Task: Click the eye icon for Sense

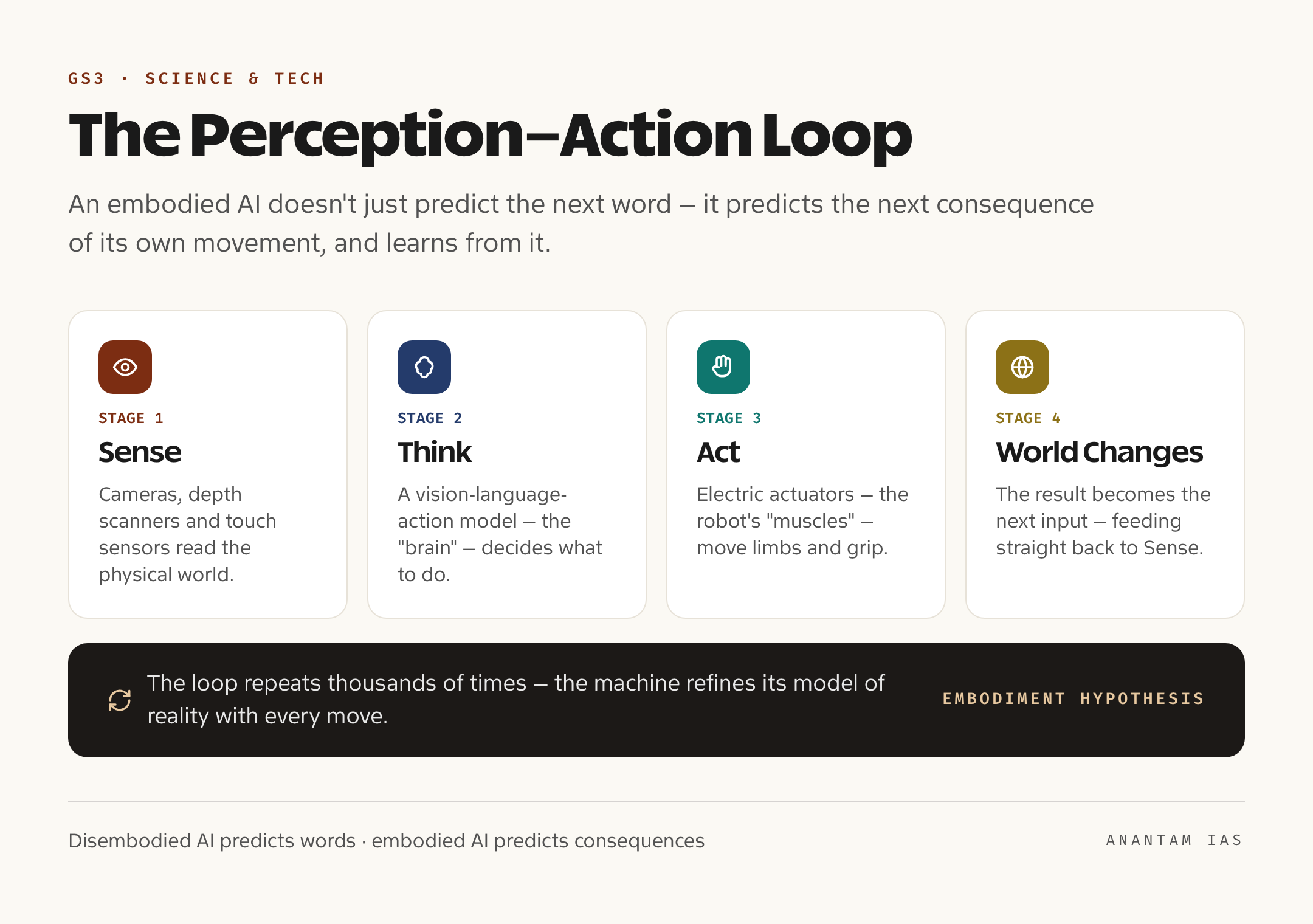Action: [x=125, y=367]
